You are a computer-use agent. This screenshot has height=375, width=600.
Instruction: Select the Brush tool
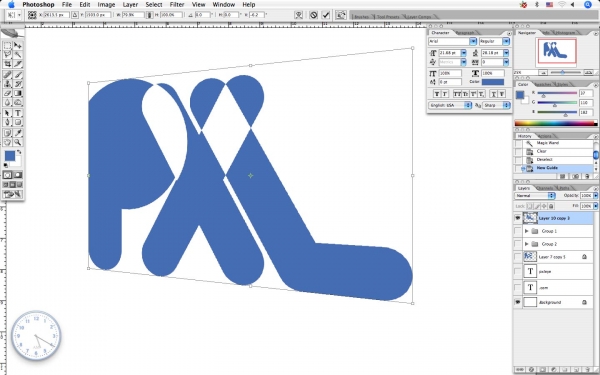pyautogui.click(x=18, y=75)
